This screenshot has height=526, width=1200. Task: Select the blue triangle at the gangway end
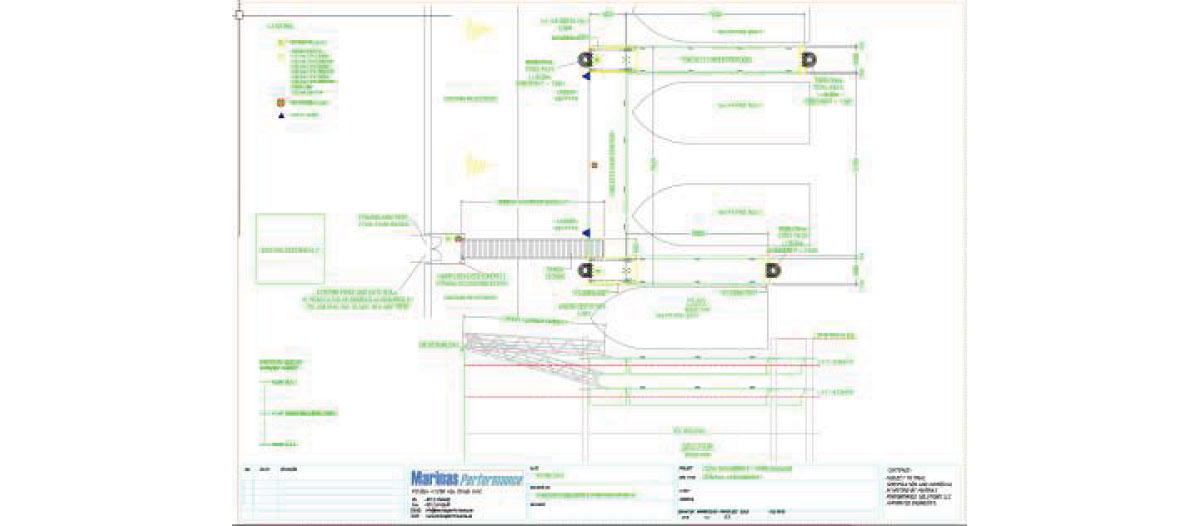click(x=588, y=233)
